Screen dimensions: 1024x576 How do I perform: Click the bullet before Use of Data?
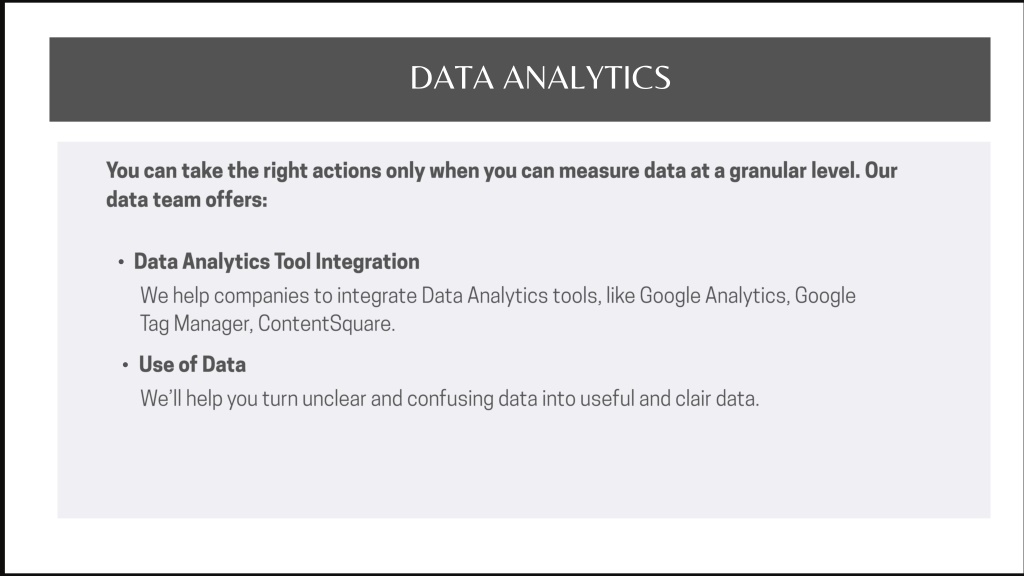tap(125, 365)
